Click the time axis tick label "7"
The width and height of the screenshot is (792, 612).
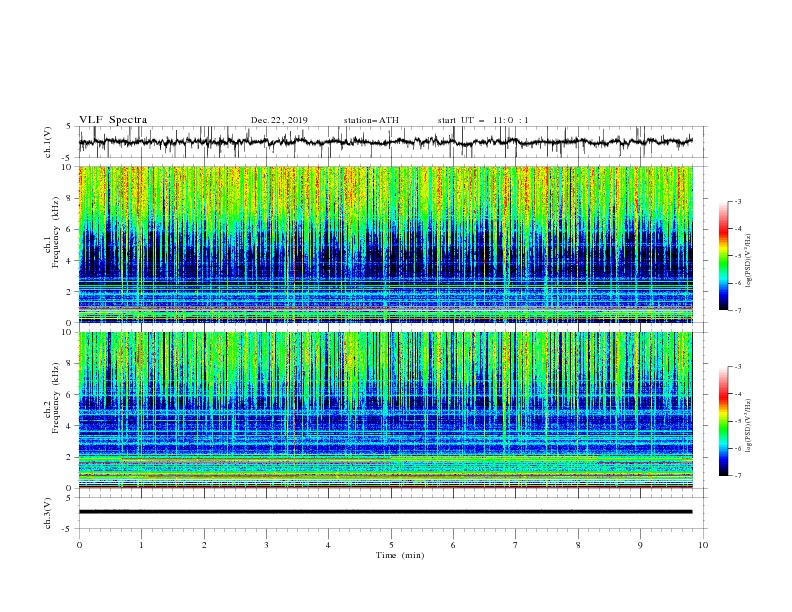516,545
